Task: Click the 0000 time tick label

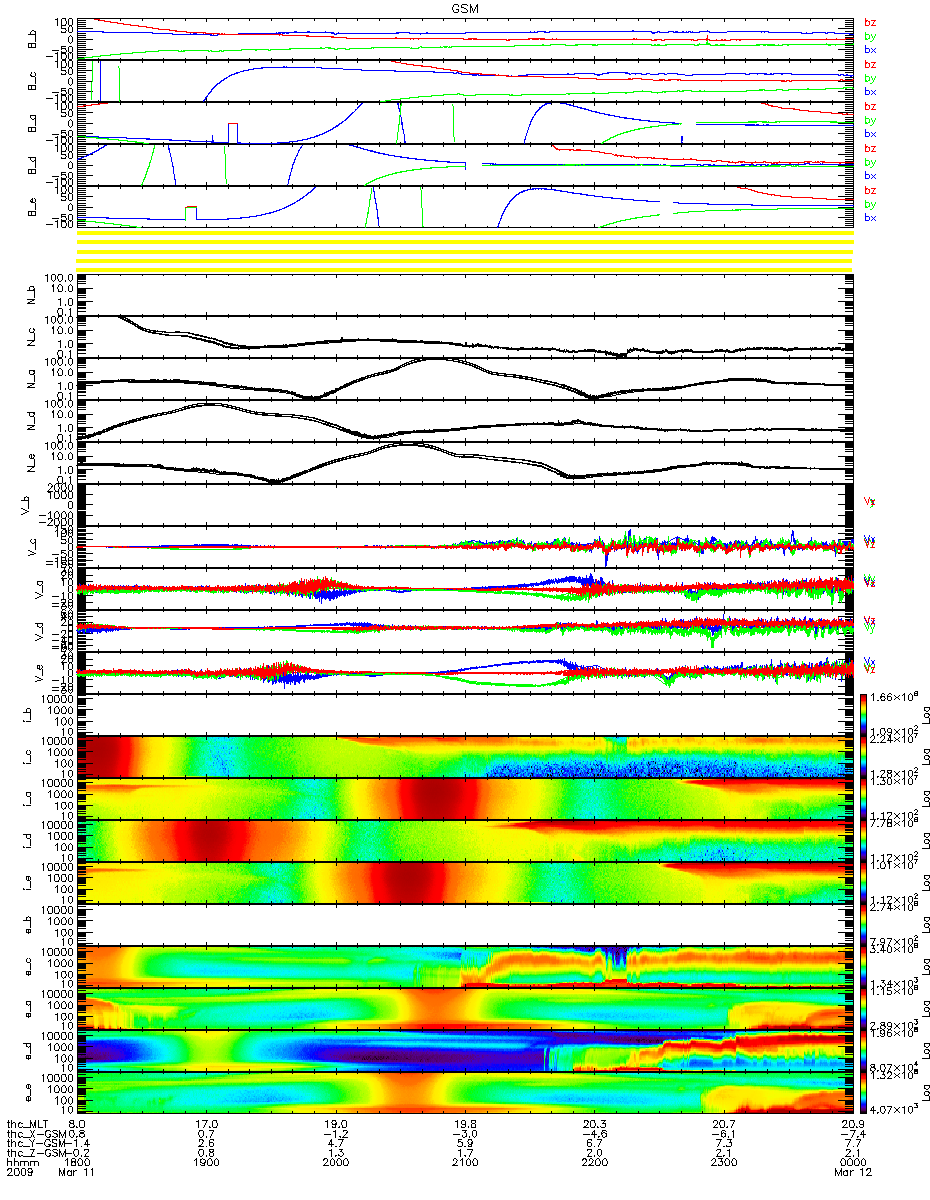Action: pos(852,1162)
